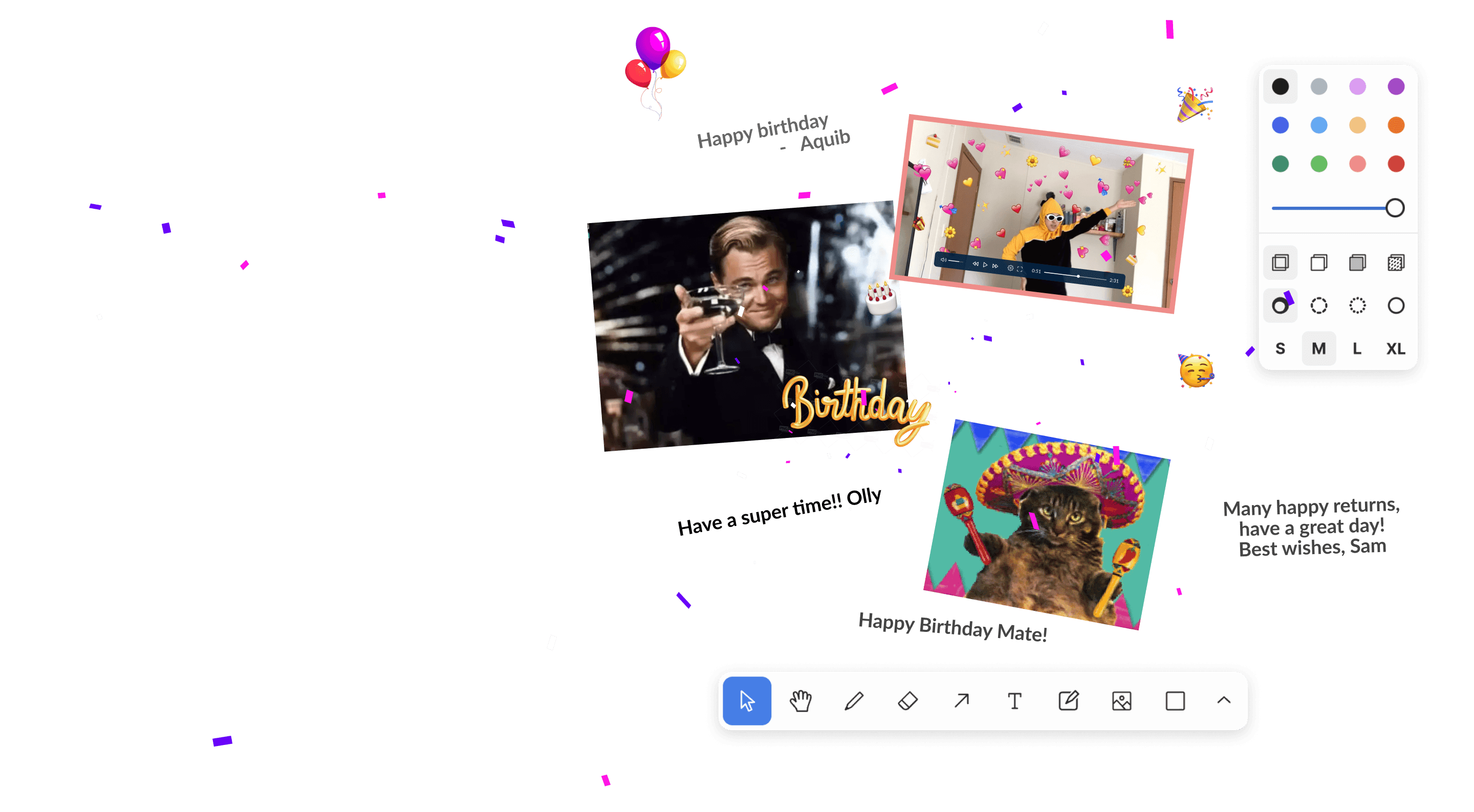Set fill style to pattern

(x=1396, y=262)
